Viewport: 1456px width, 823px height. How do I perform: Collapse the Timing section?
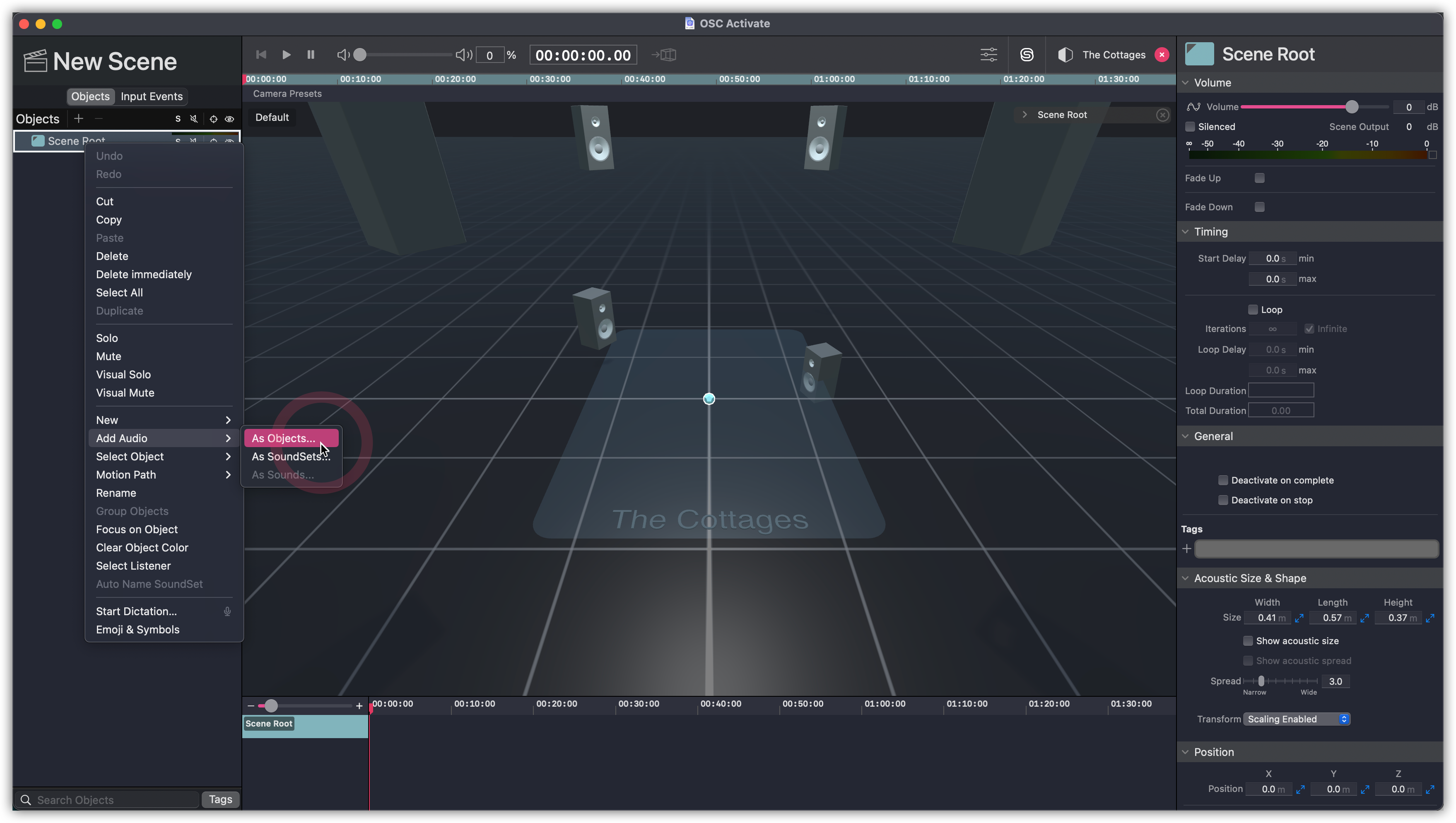[1186, 231]
